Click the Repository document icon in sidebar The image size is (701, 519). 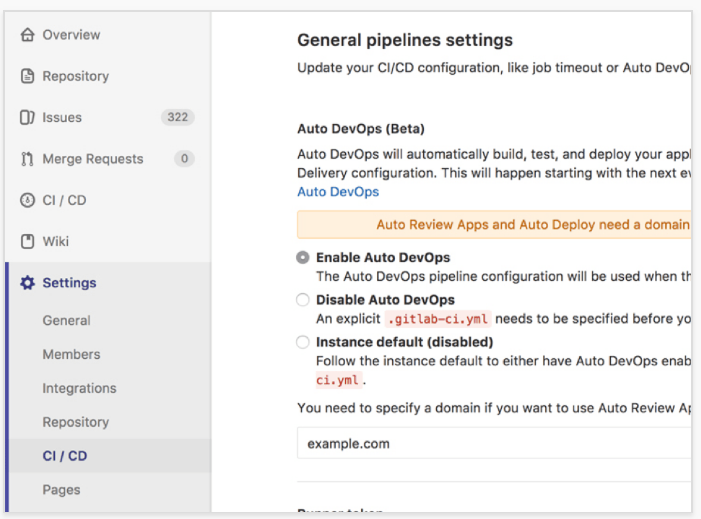point(27,76)
